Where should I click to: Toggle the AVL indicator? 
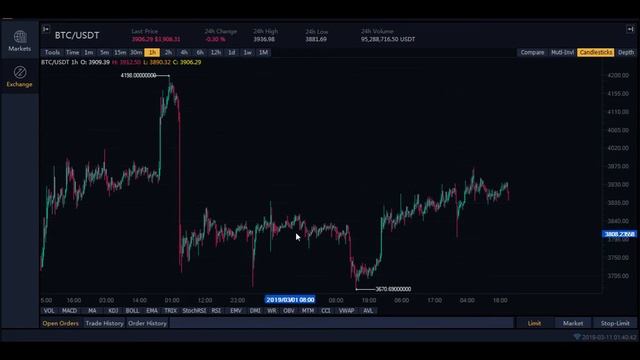pyautogui.click(x=368, y=311)
